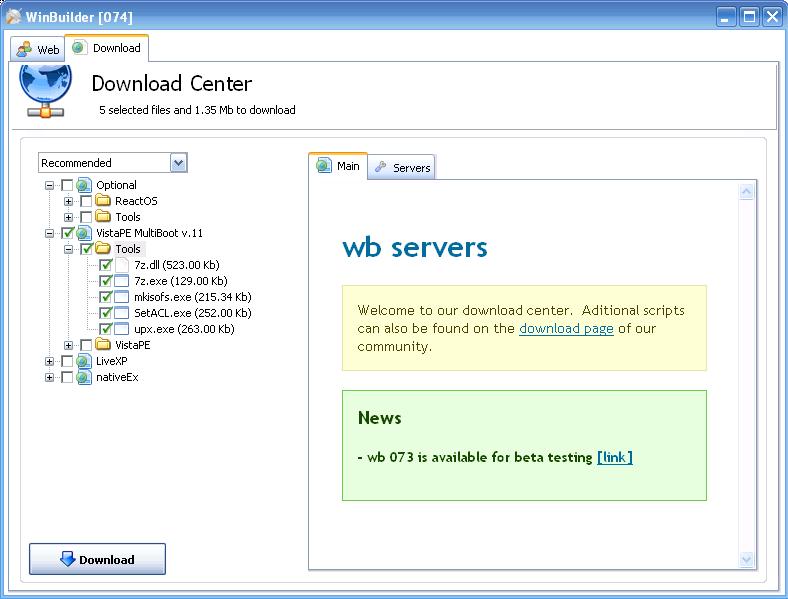Maximize the WinBuilder window
This screenshot has width=788, height=599.
point(749,17)
